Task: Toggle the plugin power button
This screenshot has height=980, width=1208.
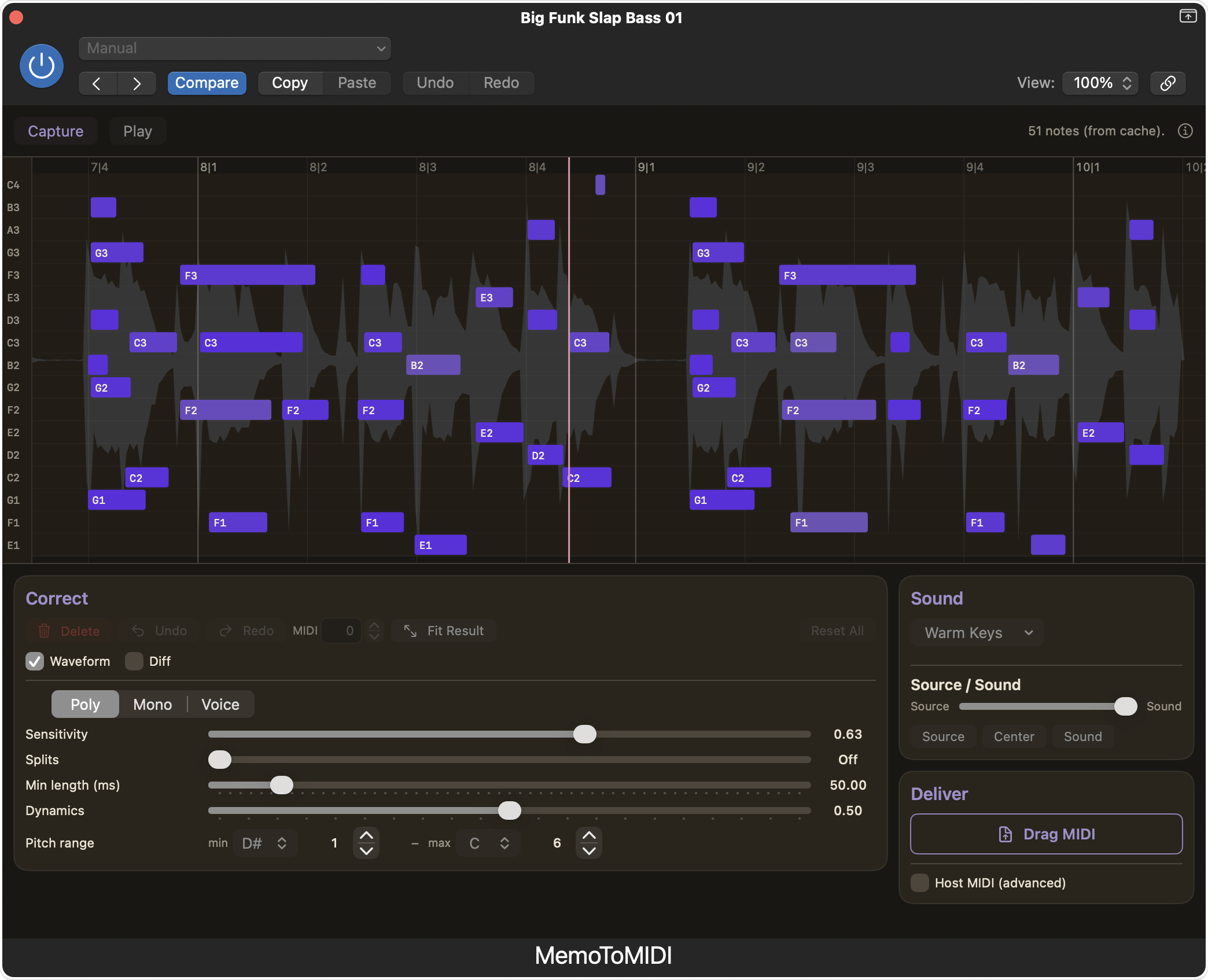Action: click(x=42, y=66)
